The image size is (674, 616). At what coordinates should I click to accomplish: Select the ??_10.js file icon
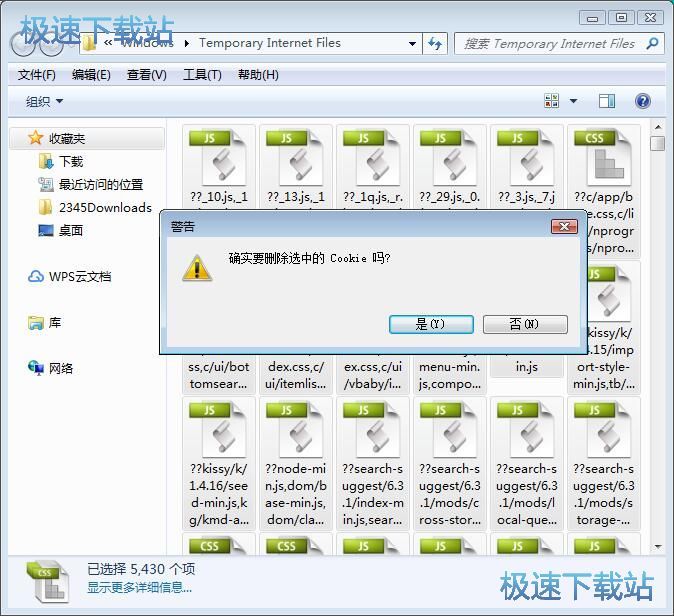(x=217, y=158)
